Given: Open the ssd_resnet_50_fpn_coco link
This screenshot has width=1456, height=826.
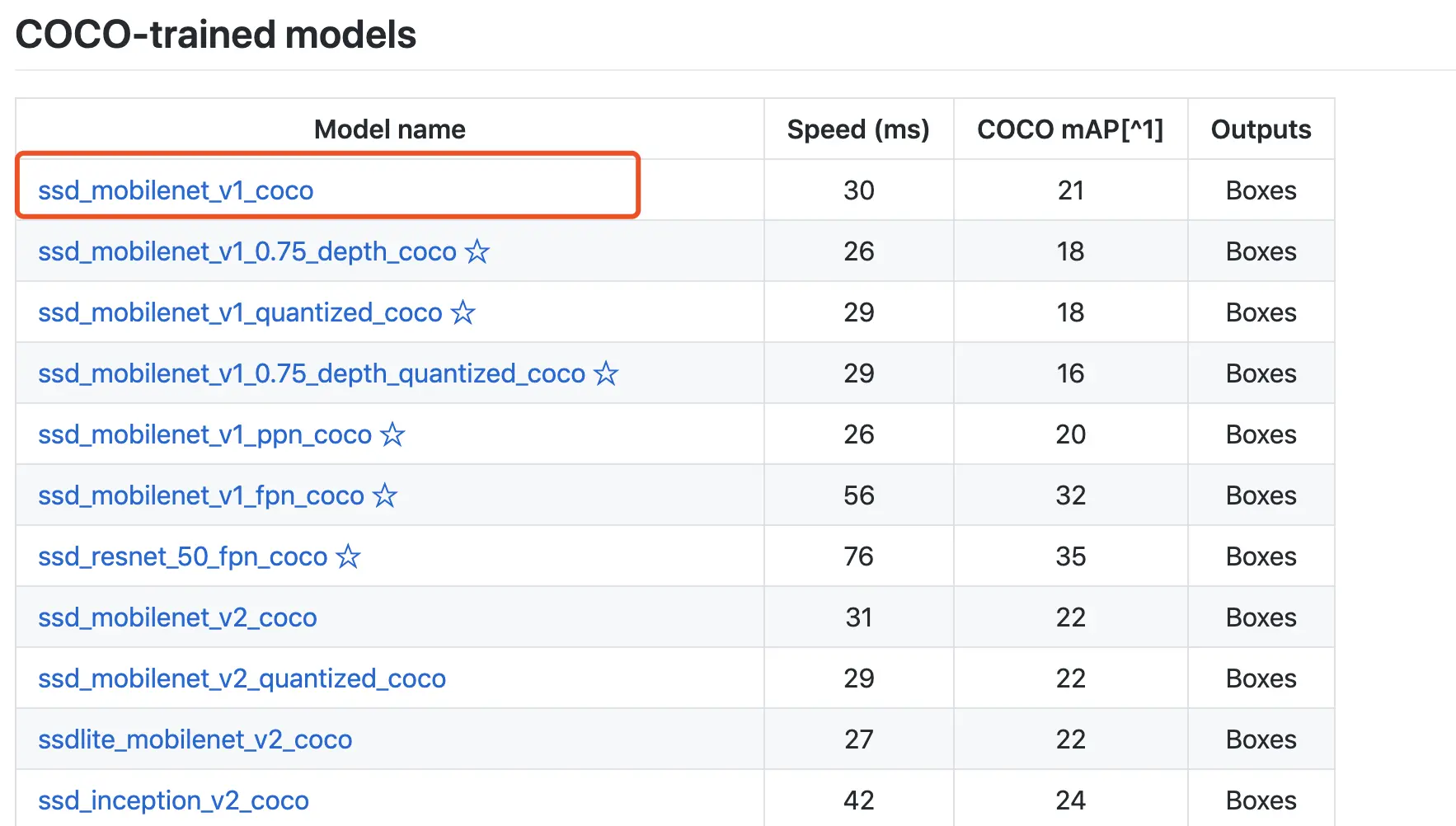Looking at the screenshot, I should click(x=182, y=556).
